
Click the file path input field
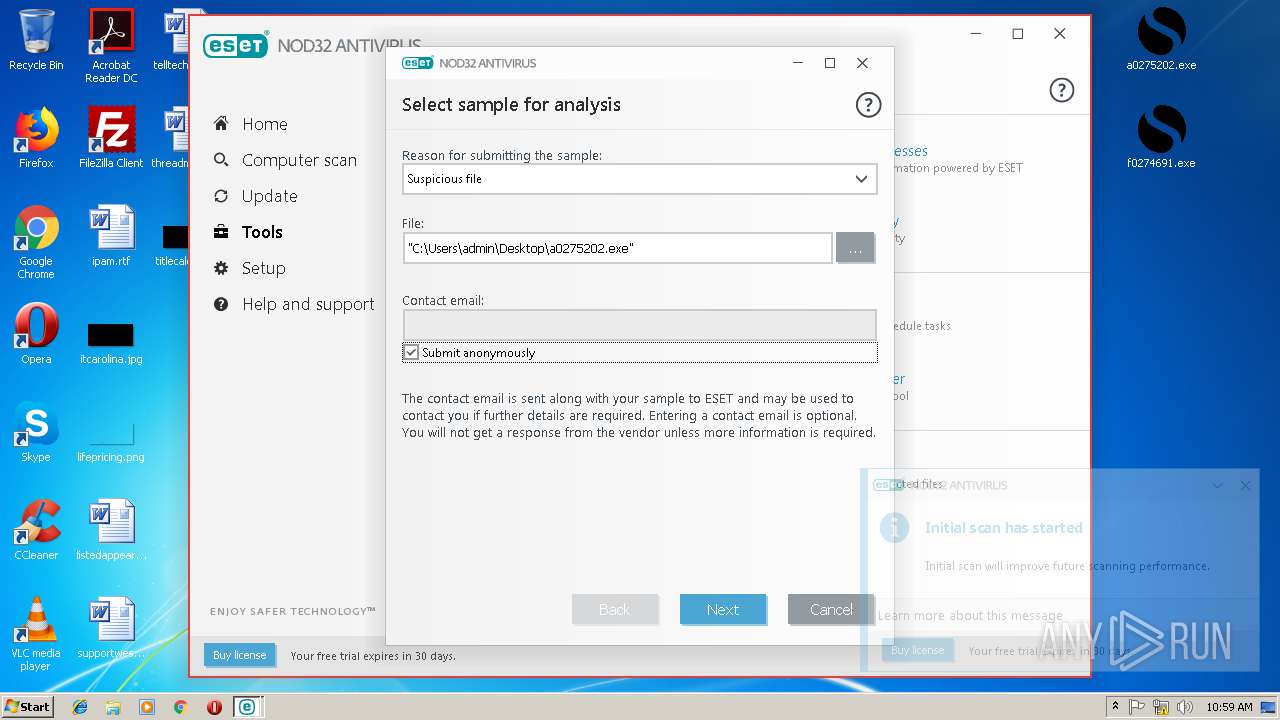pos(617,248)
